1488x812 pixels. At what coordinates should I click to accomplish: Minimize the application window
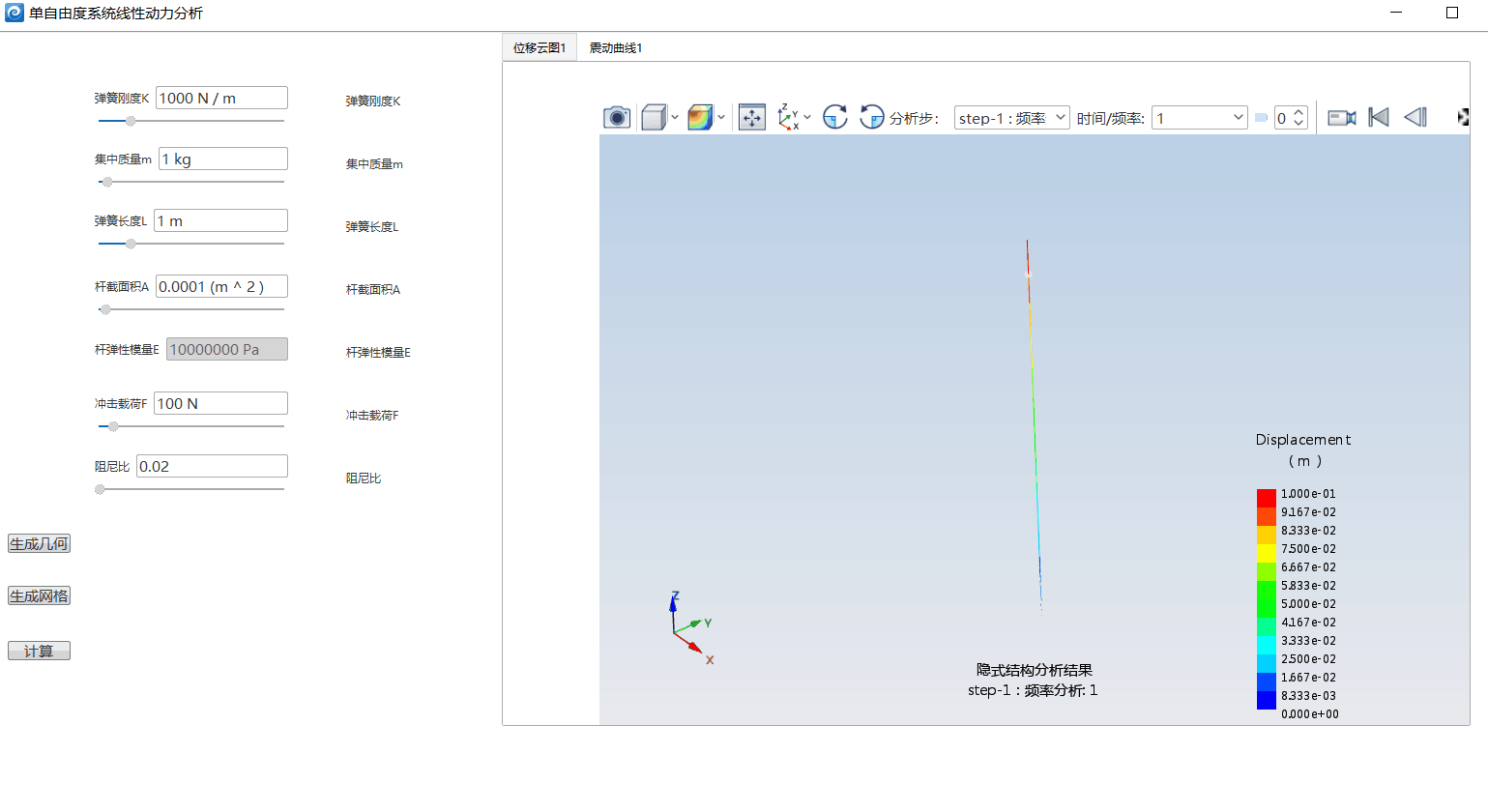click(1396, 13)
